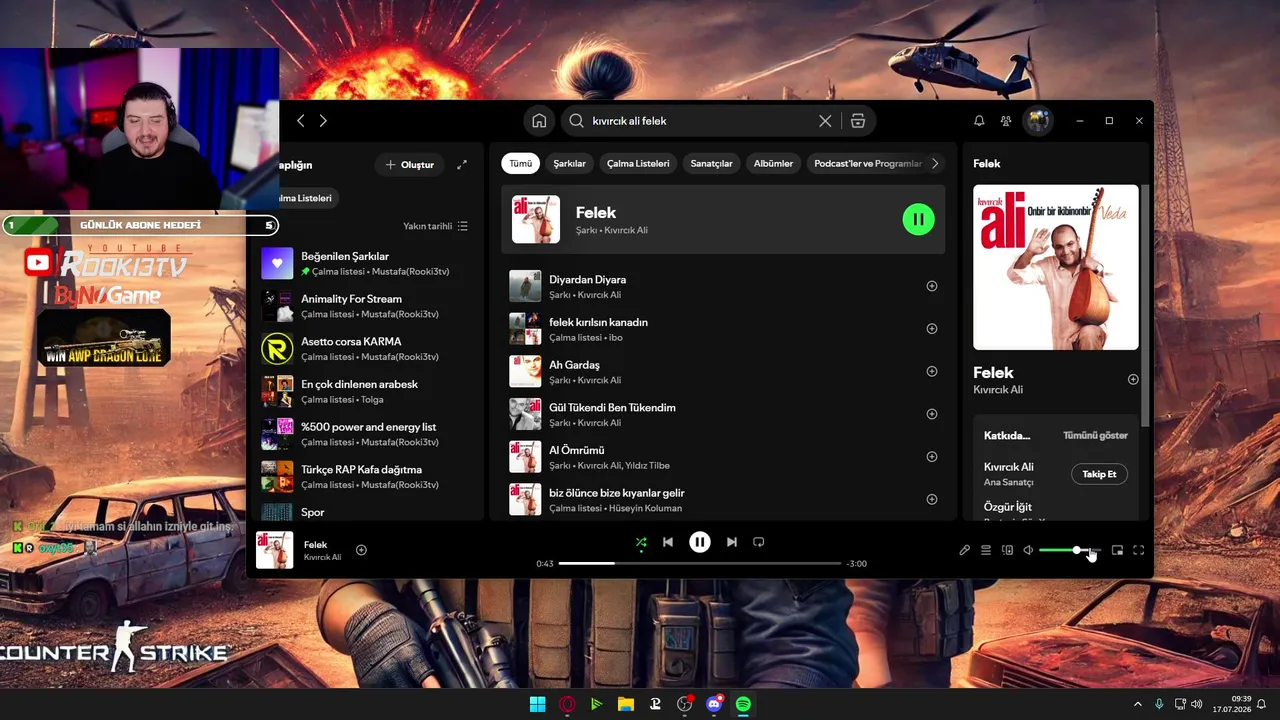
Task: Skip to the previous track
Action: tap(668, 542)
